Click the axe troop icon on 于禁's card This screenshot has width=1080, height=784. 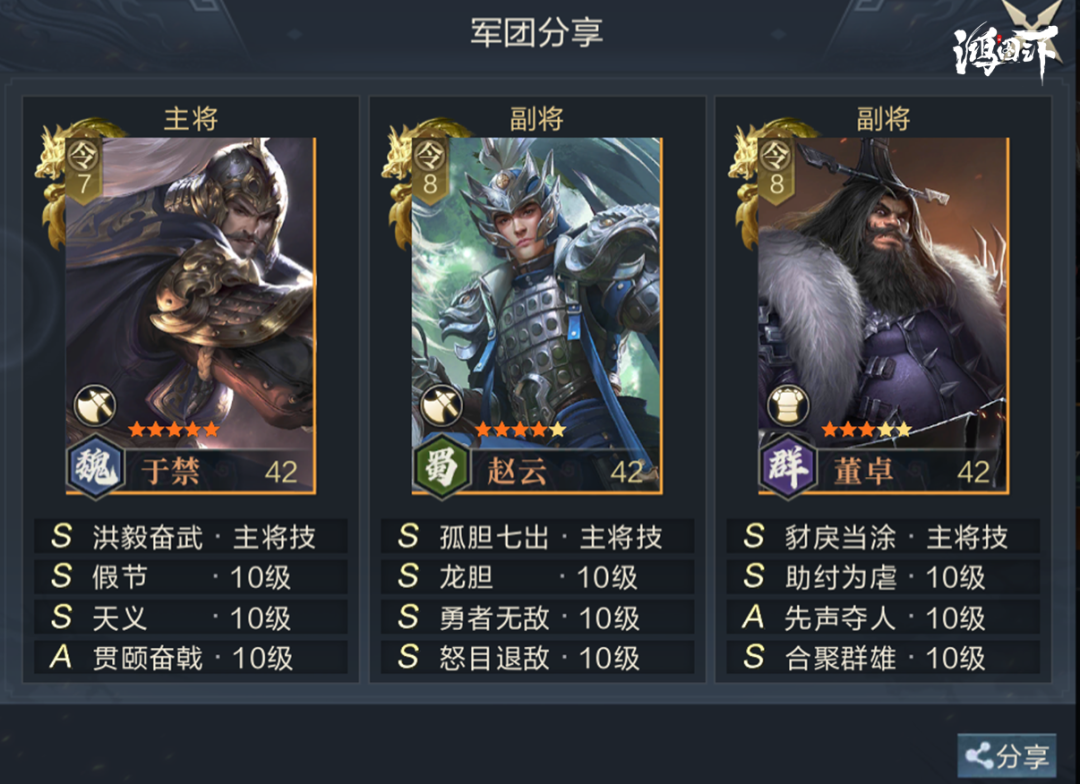click(95, 405)
